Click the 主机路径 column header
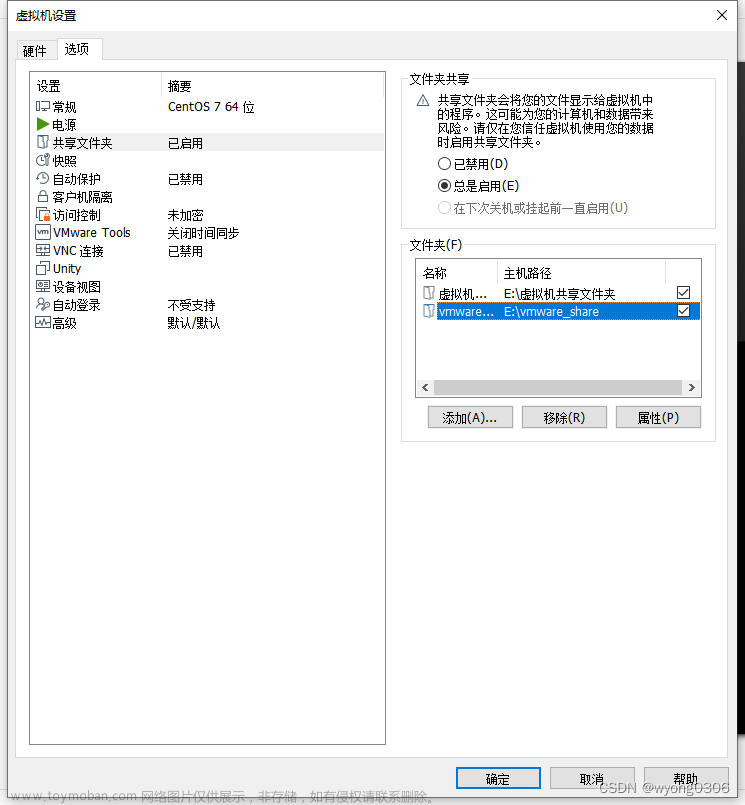745x805 pixels. coord(581,273)
